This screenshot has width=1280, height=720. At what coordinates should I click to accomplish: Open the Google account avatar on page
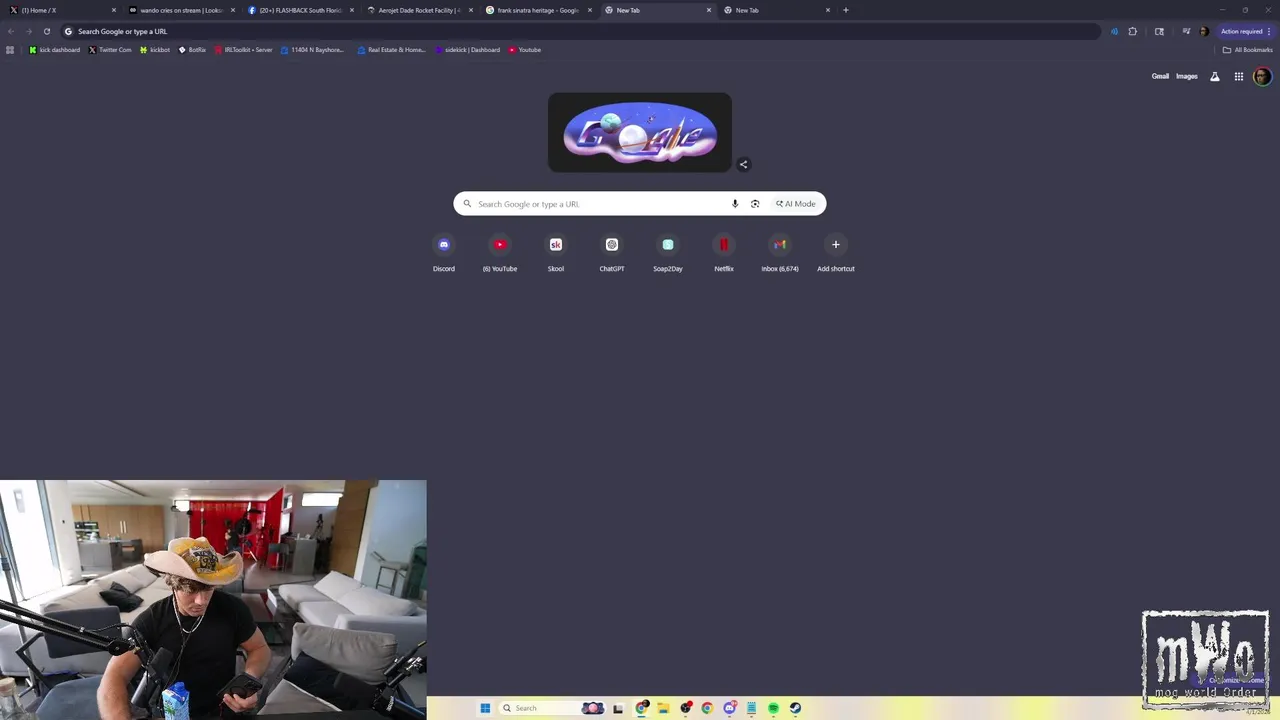(1262, 76)
